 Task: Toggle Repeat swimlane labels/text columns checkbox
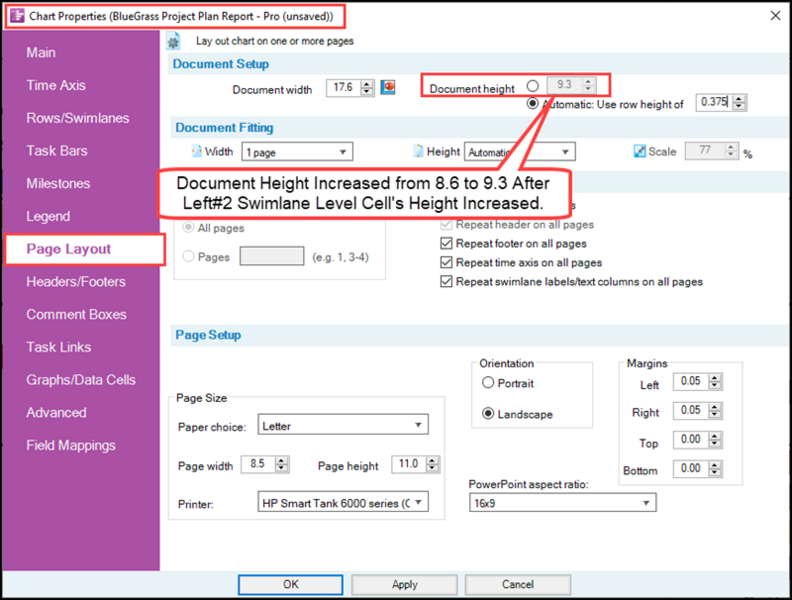[x=446, y=282]
